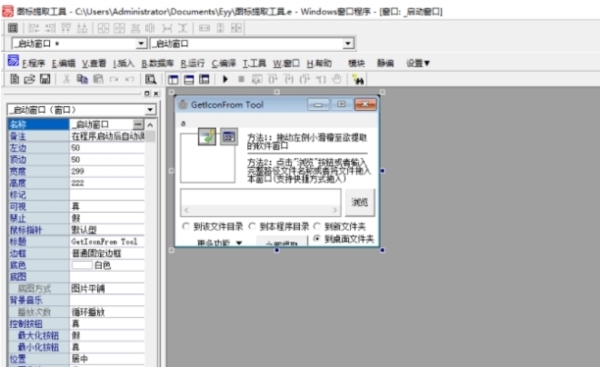Open the T.工具 menu
Image resolution: width=600 pixels, height=367 pixels.
[x=254, y=64]
